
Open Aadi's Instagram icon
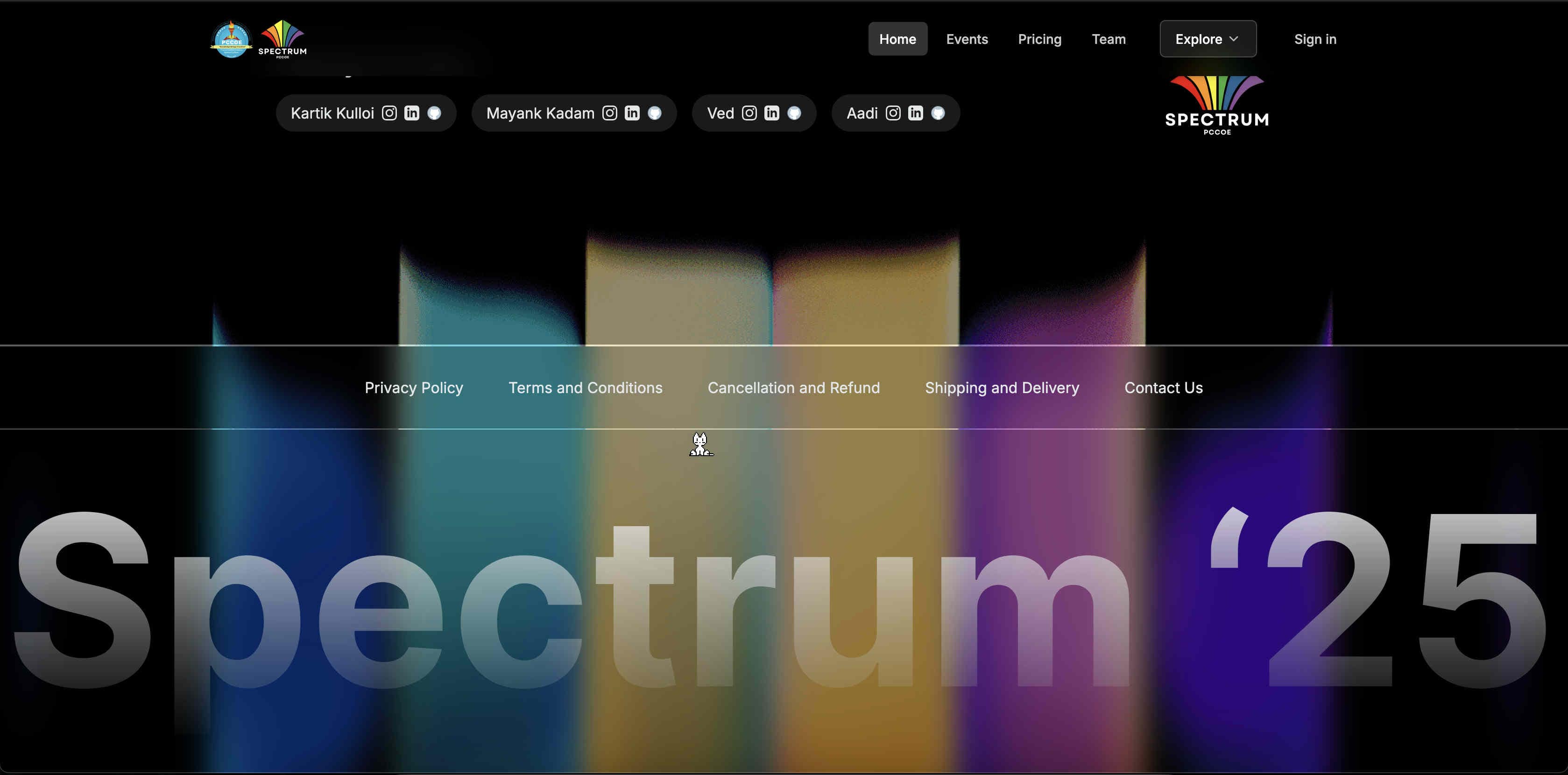click(893, 113)
